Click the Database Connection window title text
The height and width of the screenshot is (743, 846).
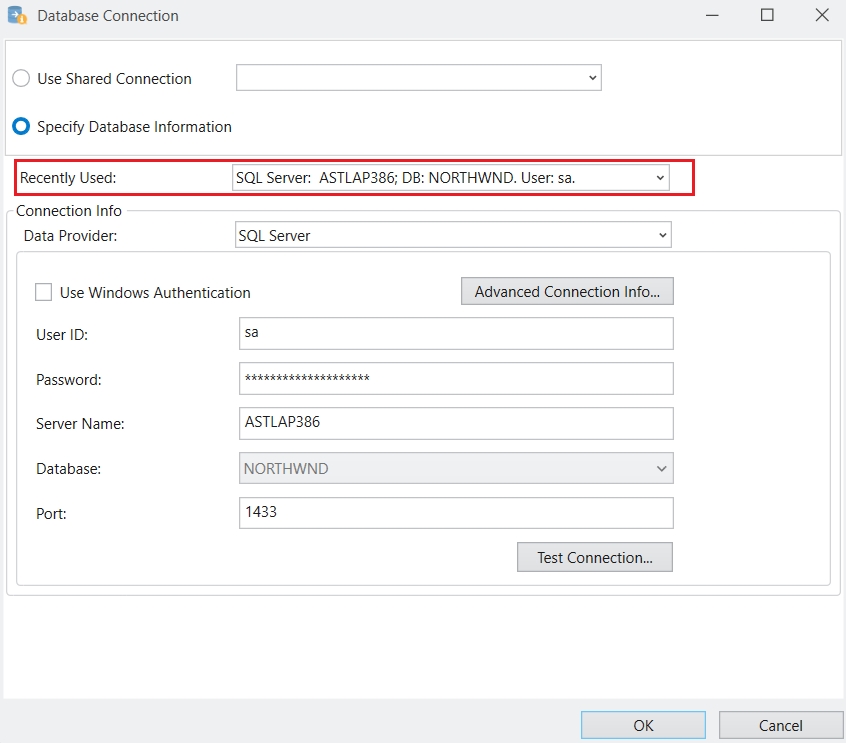point(108,16)
